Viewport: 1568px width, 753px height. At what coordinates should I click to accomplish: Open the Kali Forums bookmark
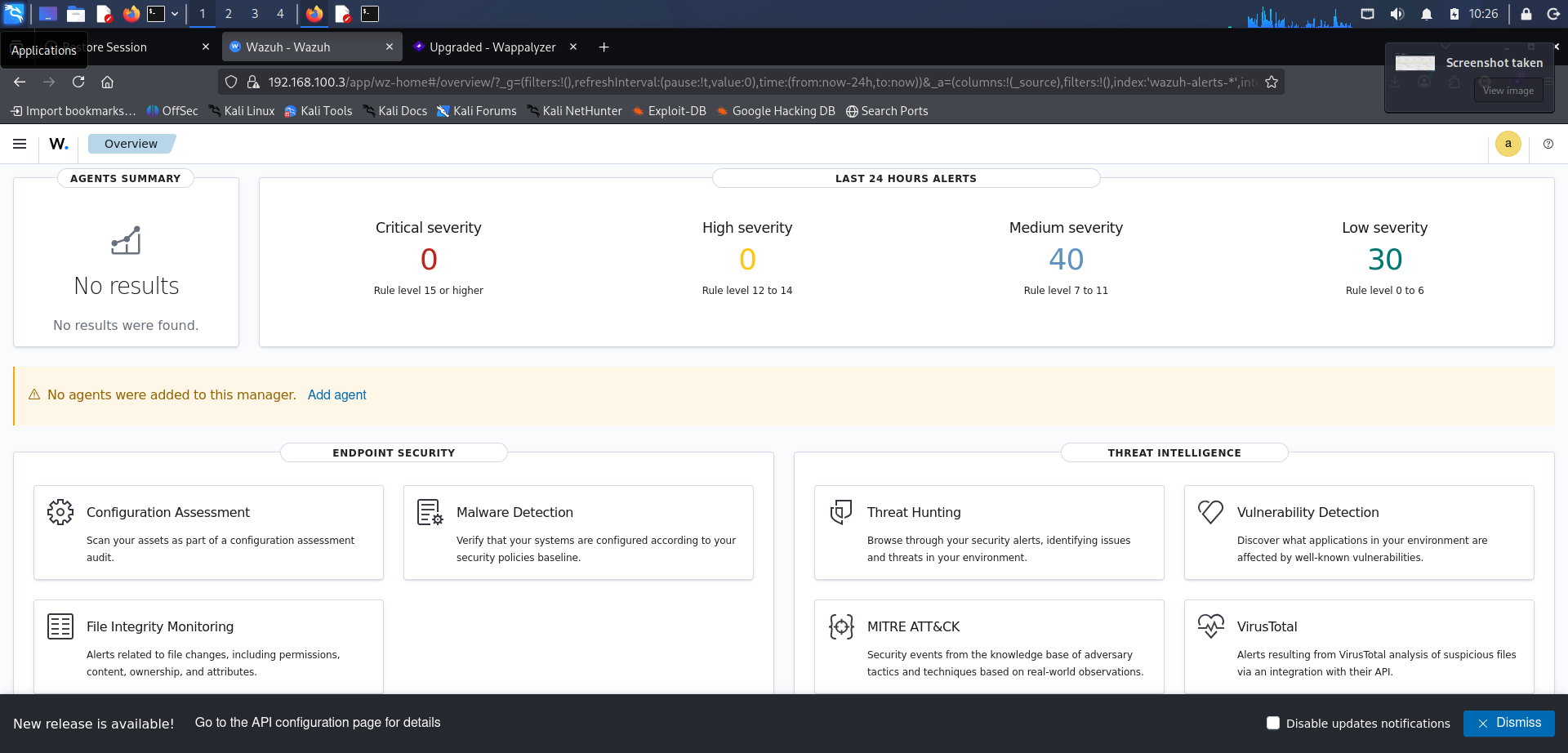tap(477, 111)
